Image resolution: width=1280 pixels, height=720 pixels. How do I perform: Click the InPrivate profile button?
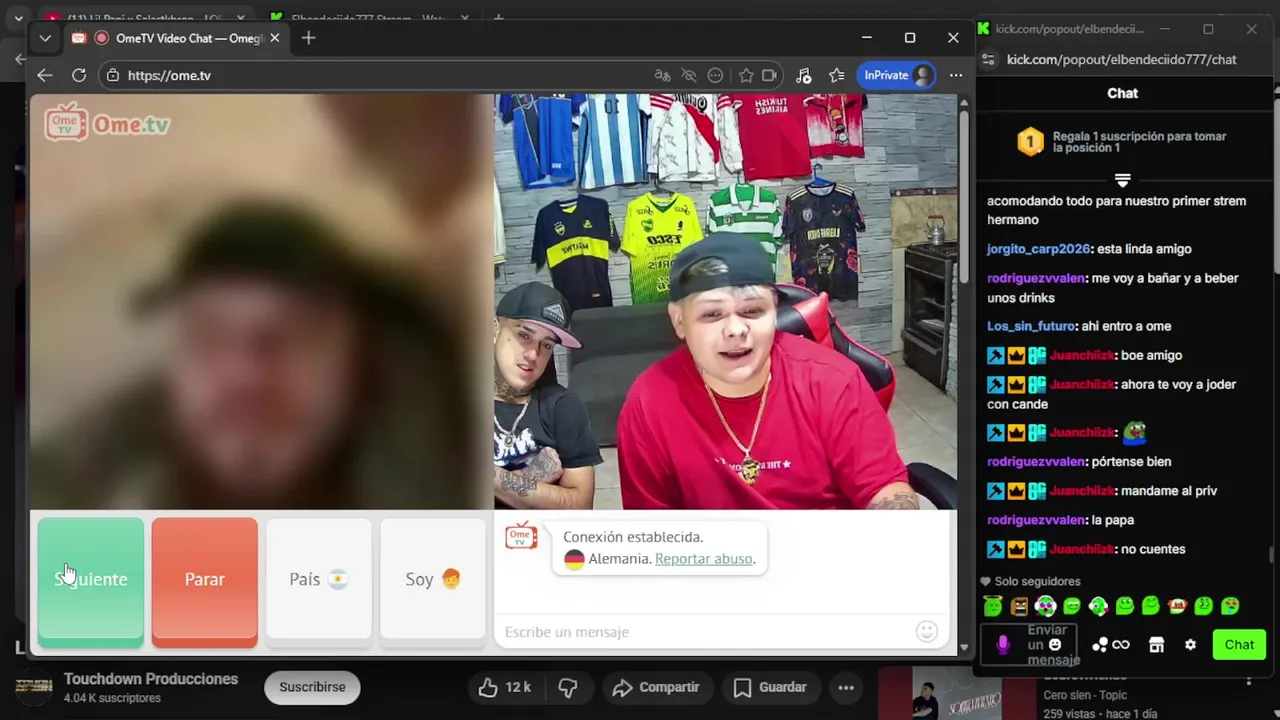(x=897, y=75)
